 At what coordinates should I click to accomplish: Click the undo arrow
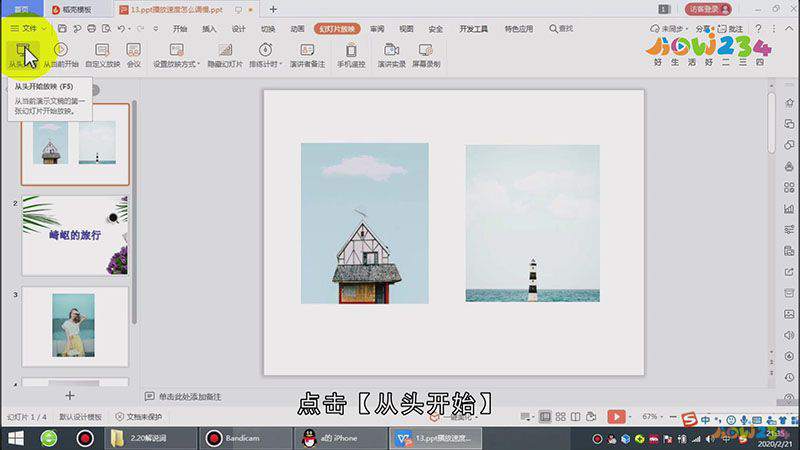click(x=121, y=29)
